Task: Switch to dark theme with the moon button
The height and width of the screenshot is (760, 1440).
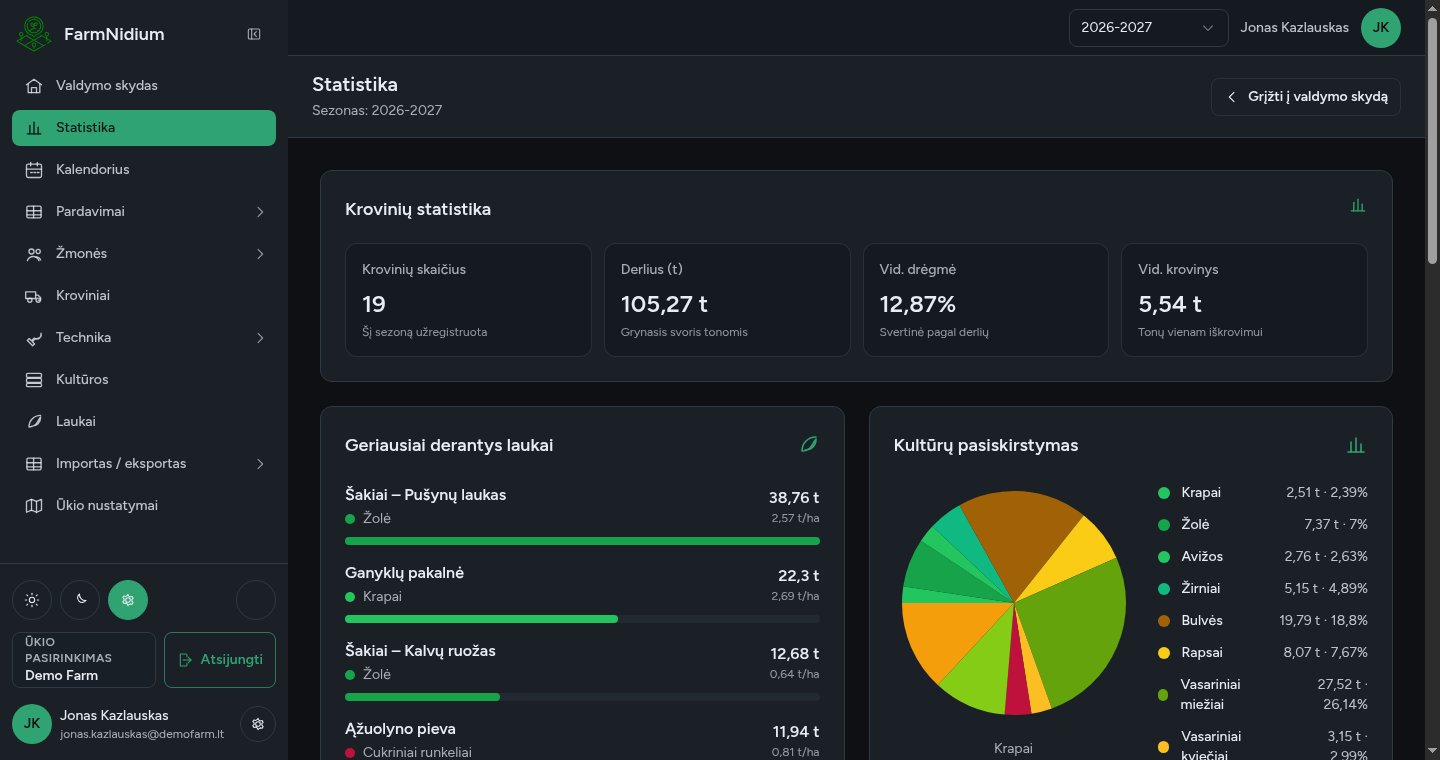Action: pos(80,600)
